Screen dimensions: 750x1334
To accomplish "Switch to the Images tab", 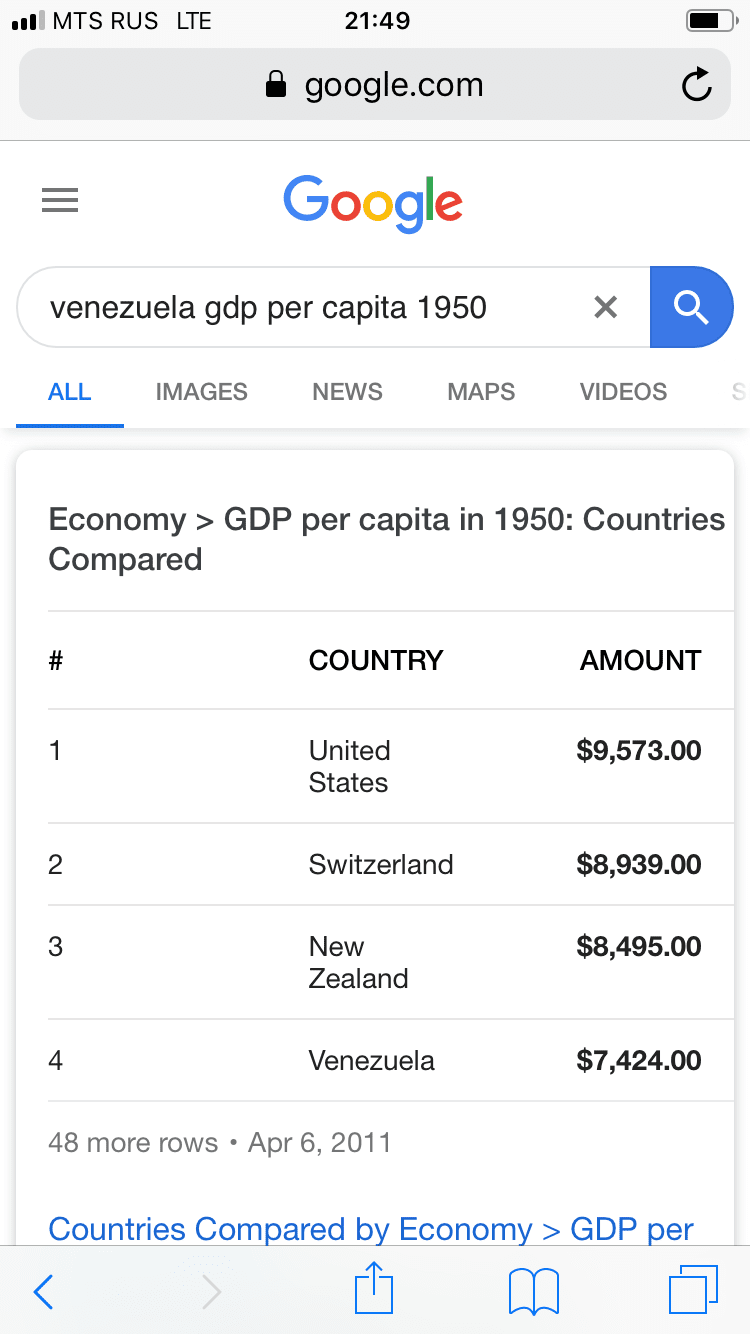I will coord(201,392).
